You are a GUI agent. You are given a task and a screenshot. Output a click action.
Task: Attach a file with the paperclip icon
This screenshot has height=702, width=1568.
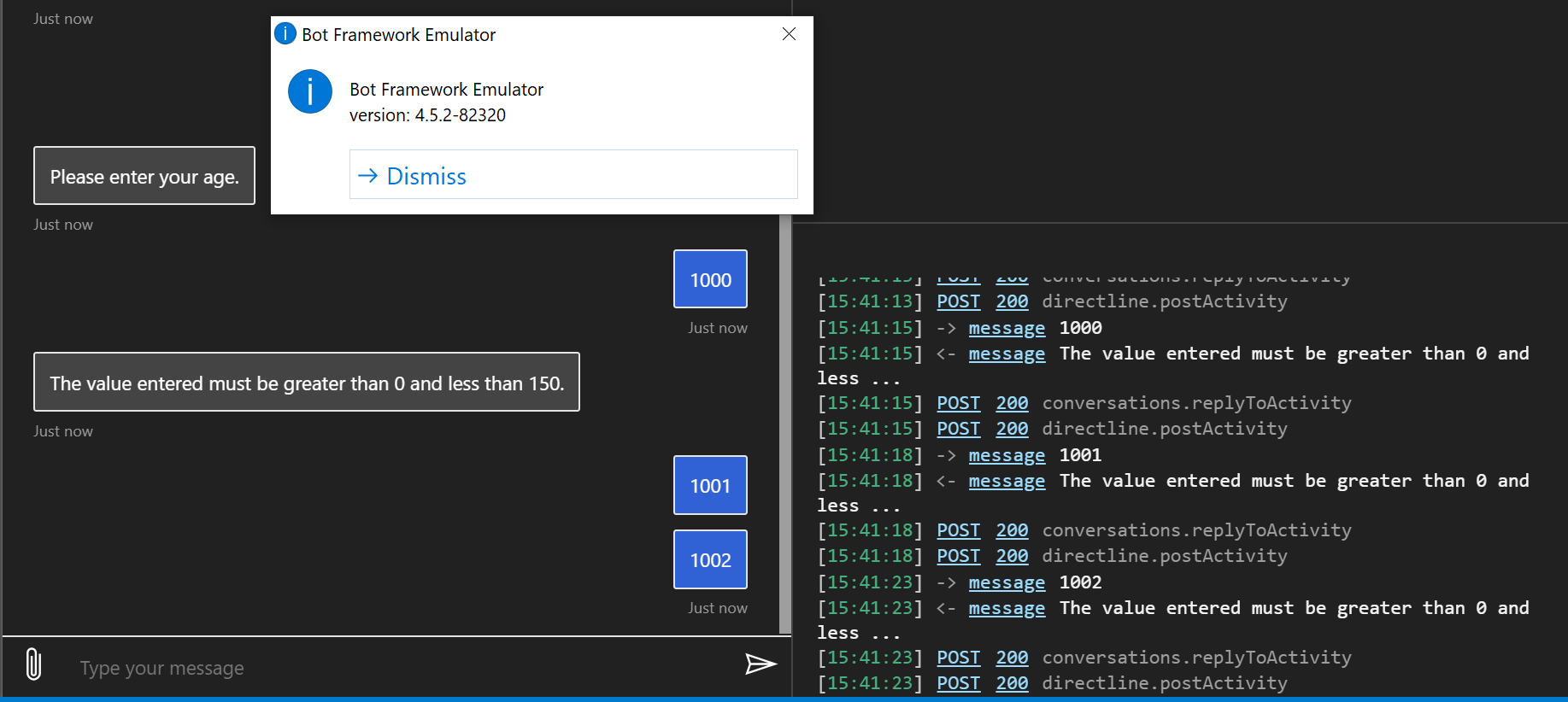point(33,664)
